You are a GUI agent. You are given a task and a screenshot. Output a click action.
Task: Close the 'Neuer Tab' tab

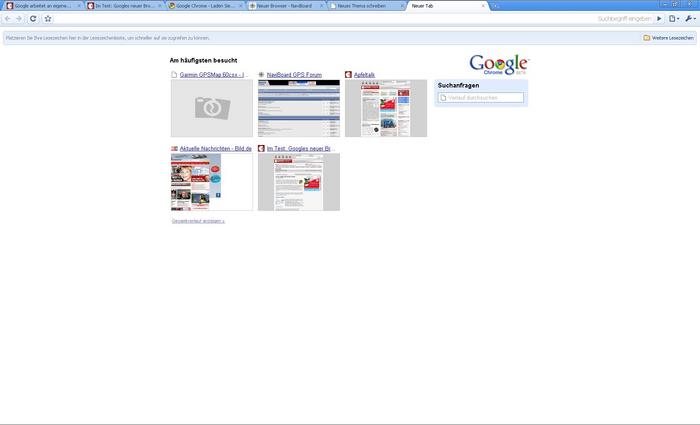(x=483, y=6)
